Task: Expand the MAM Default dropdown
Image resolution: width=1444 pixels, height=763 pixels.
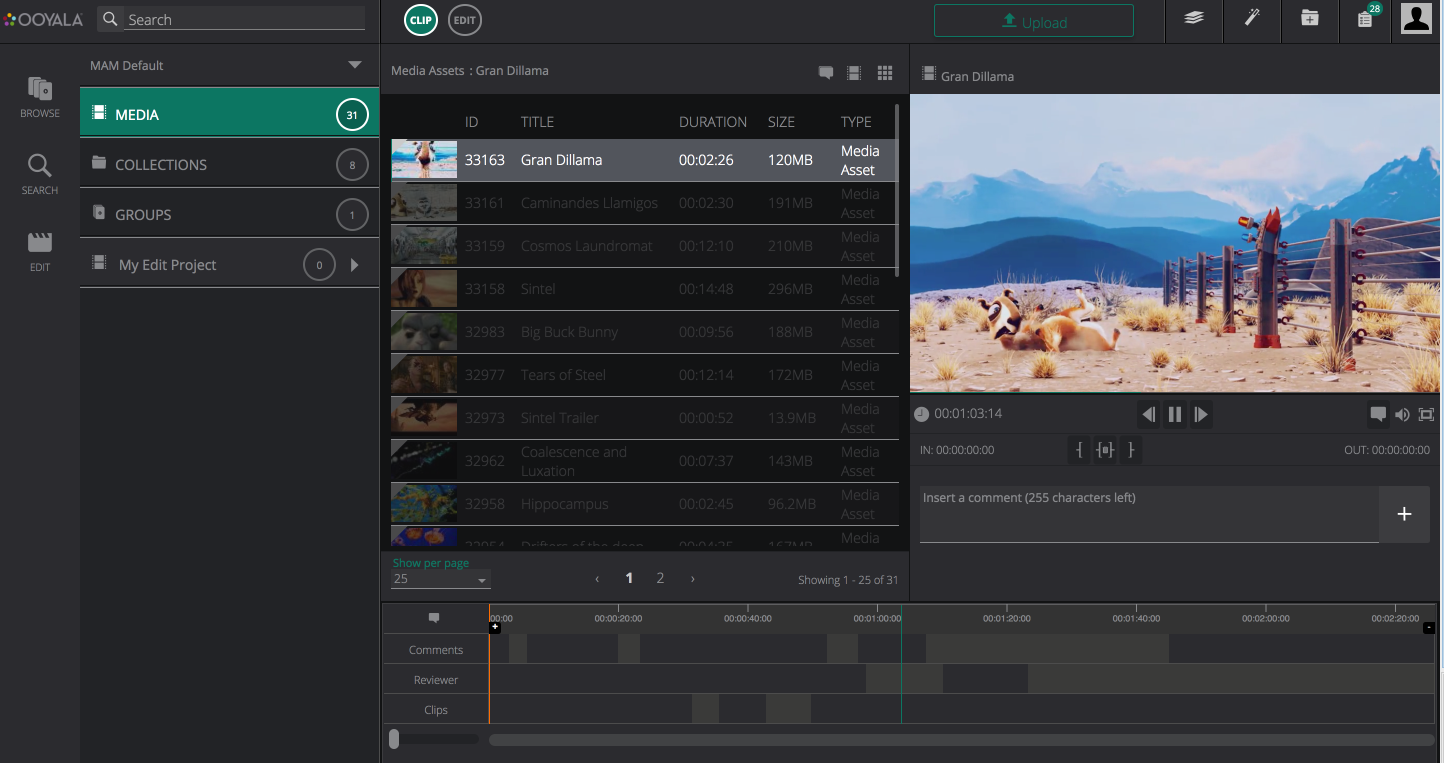Action: point(354,65)
